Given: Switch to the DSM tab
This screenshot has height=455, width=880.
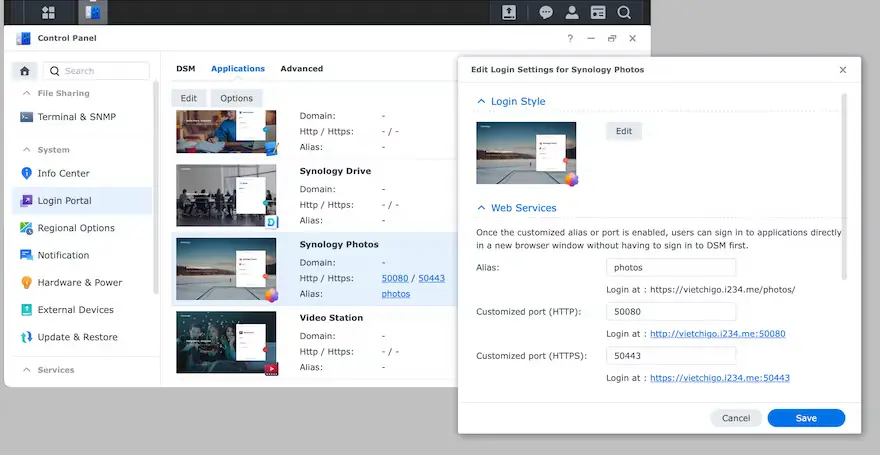Looking at the screenshot, I should click(185, 69).
